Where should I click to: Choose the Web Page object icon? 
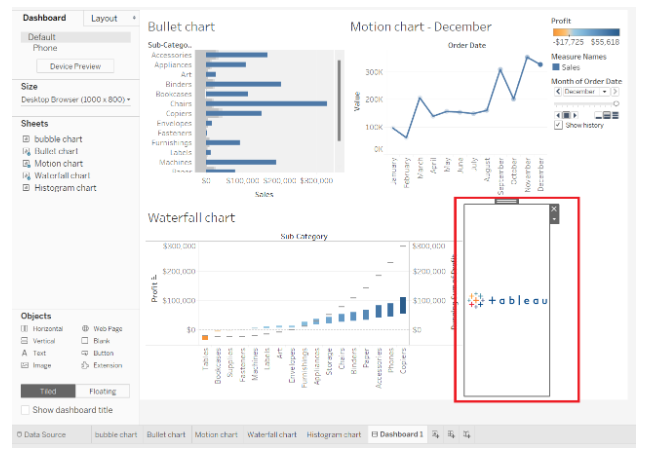point(85,328)
